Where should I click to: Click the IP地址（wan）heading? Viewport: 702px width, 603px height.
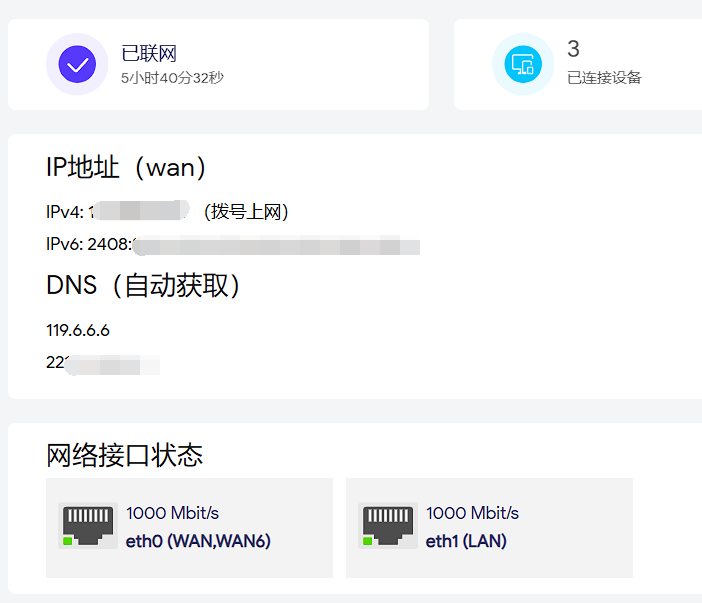[x=127, y=167]
